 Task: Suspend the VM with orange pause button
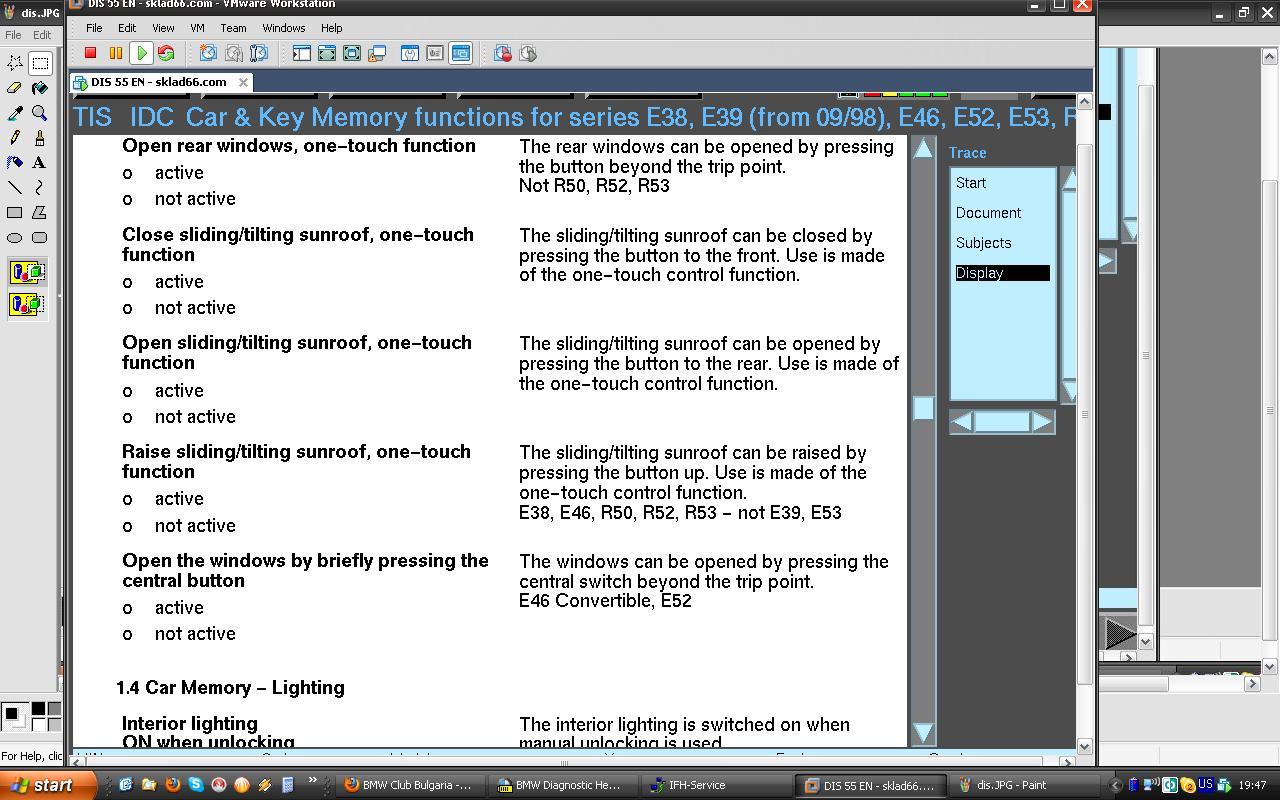(116, 53)
